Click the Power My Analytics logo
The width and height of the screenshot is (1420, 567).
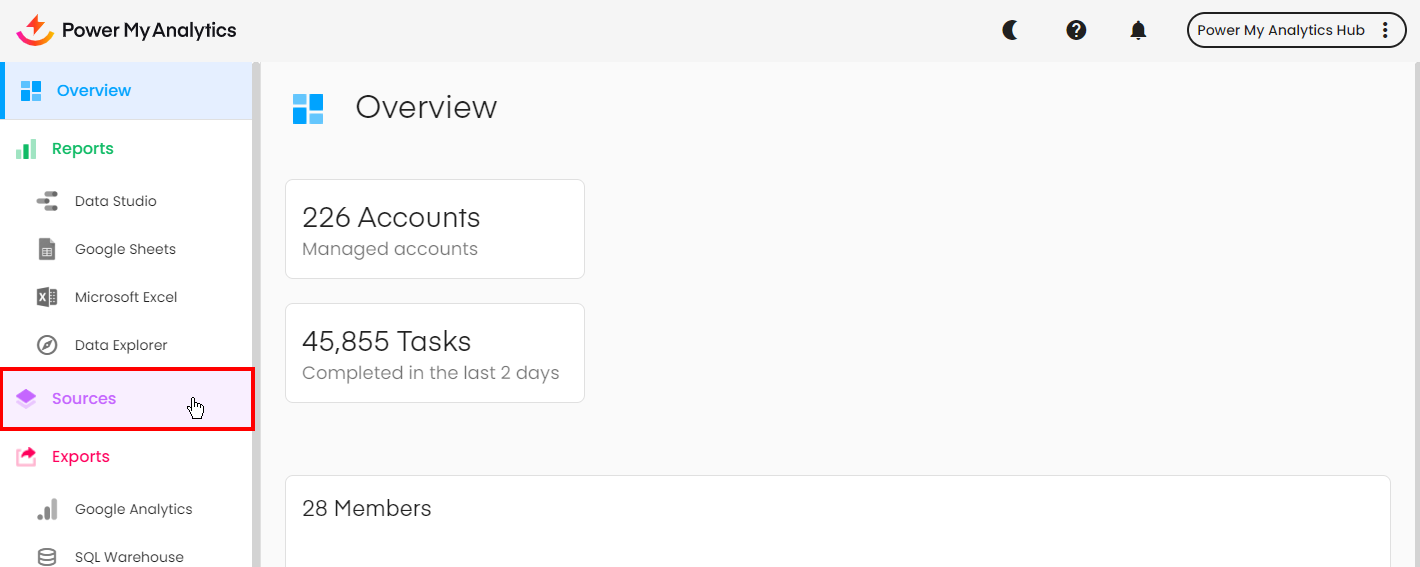pyautogui.click(x=126, y=30)
